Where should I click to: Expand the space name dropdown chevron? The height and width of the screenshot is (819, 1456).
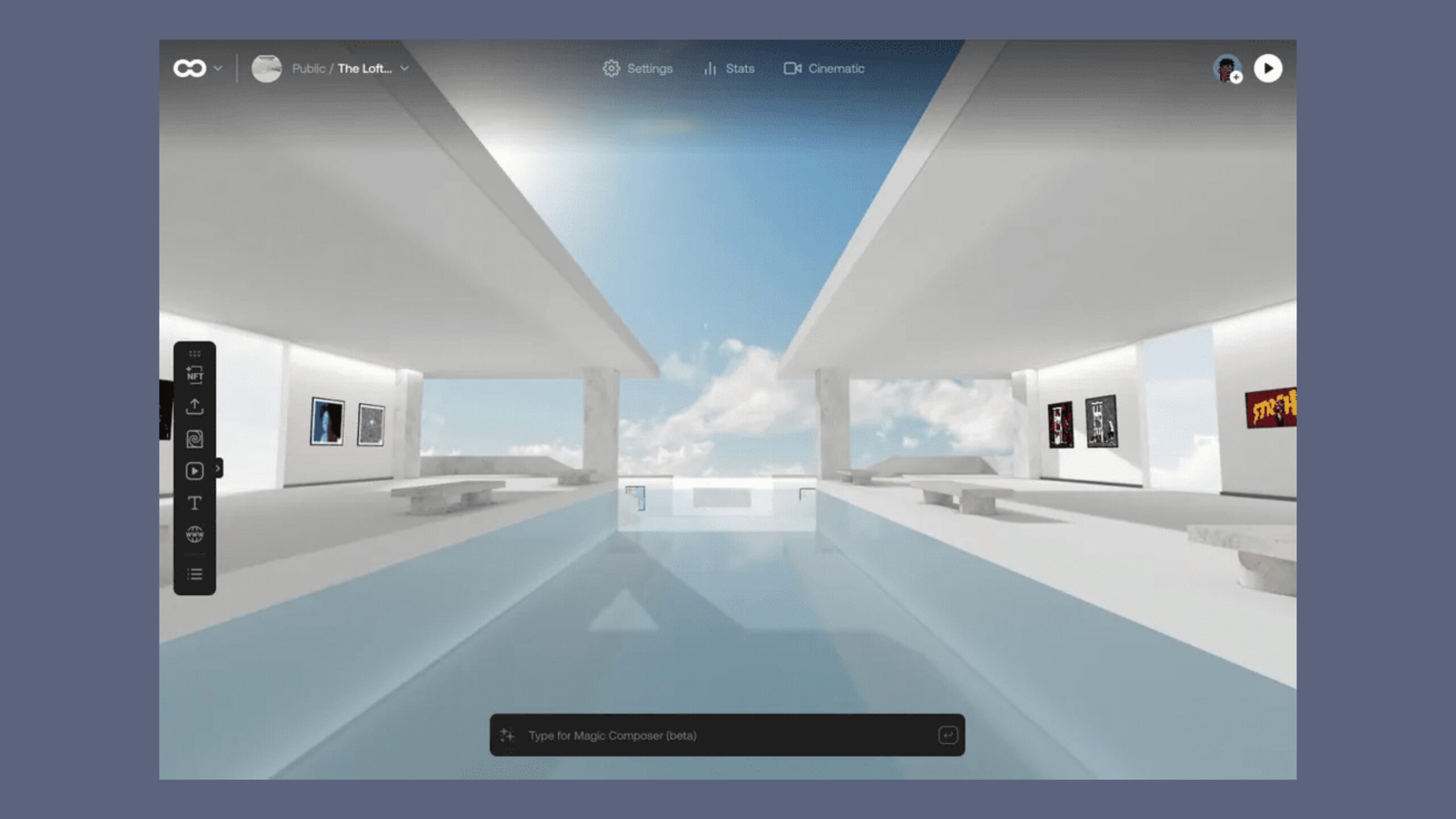[x=404, y=68]
